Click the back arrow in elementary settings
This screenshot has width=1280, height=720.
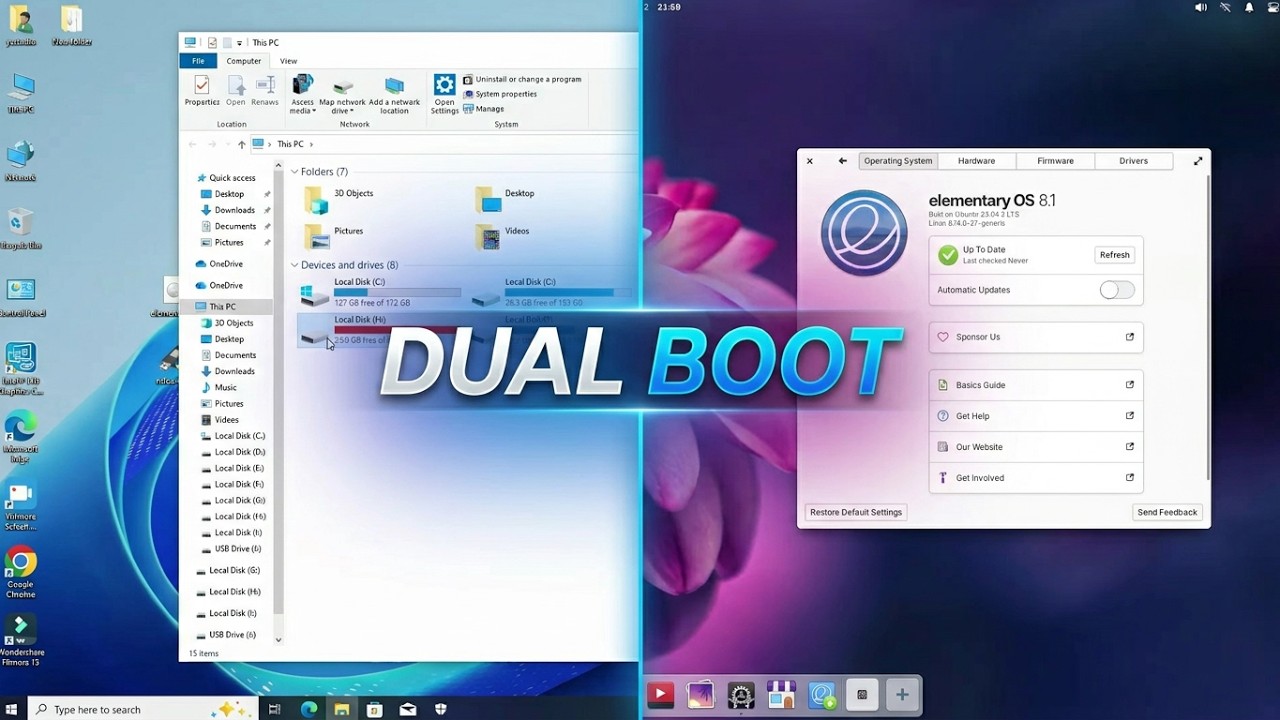(843, 161)
